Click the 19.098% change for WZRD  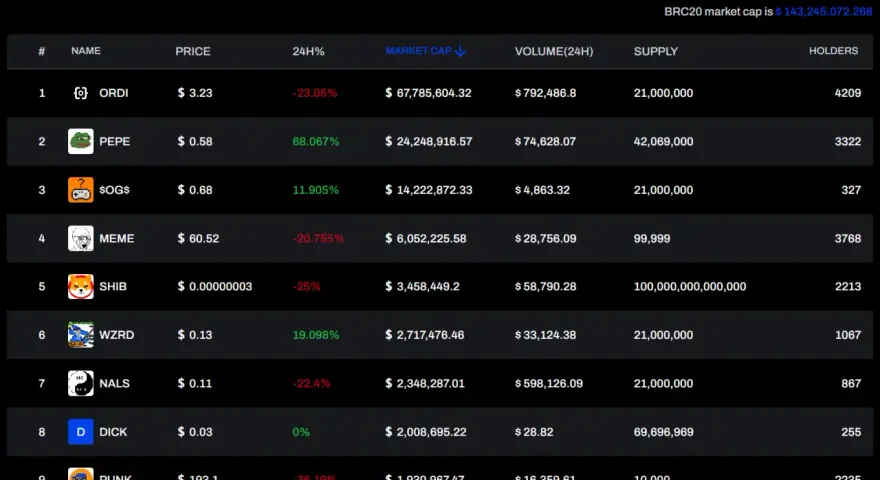(x=316, y=335)
